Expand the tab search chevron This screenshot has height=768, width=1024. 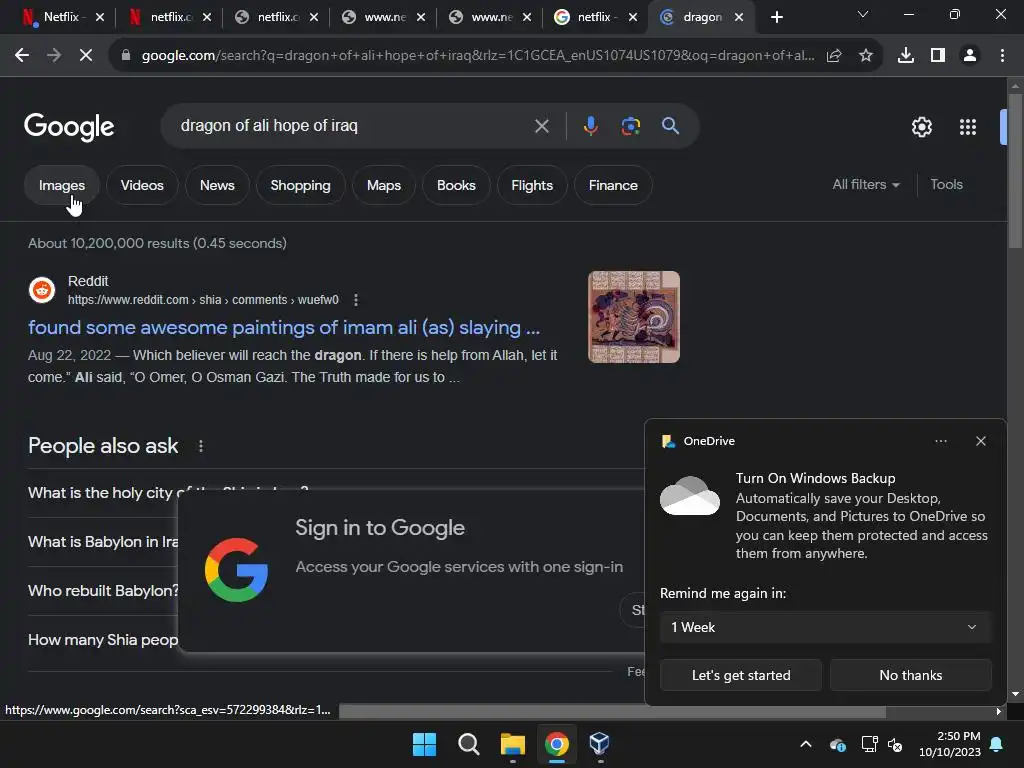click(x=863, y=14)
